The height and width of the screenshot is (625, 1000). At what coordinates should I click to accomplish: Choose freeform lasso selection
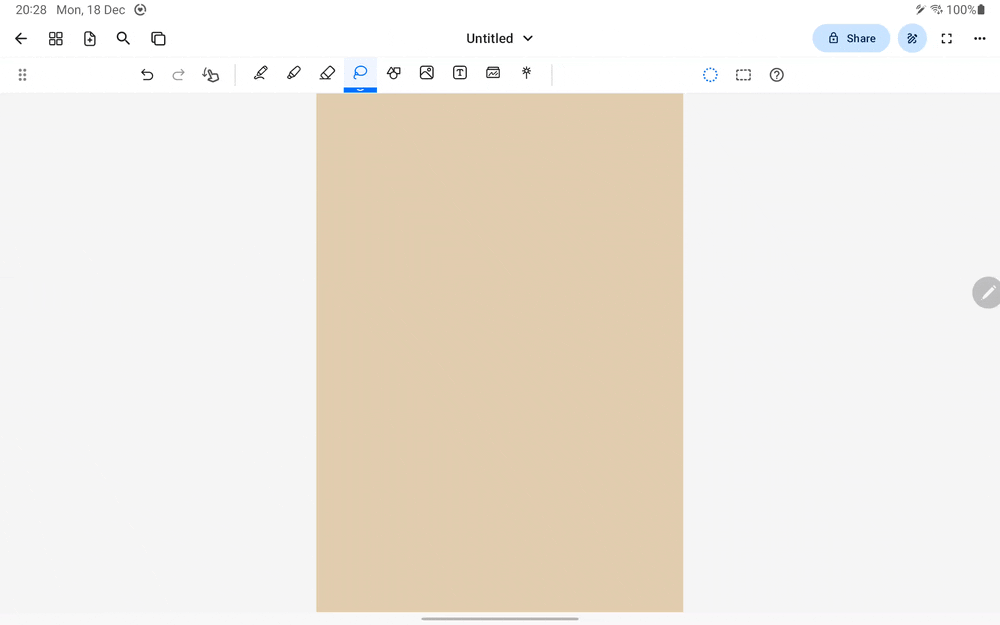click(710, 75)
